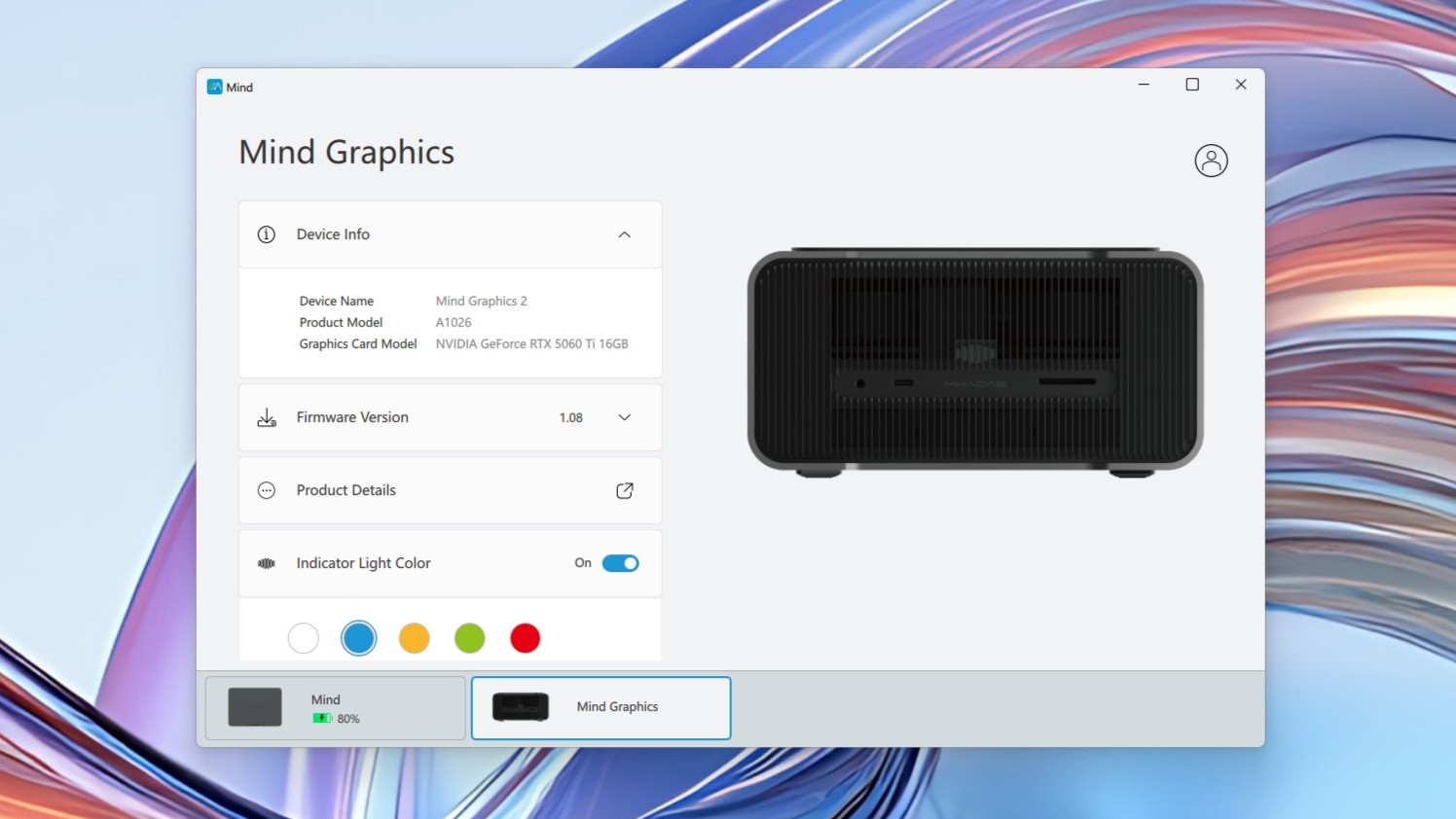
Task: Click the Mind mini PC thumbnail
Action: pos(255,707)
